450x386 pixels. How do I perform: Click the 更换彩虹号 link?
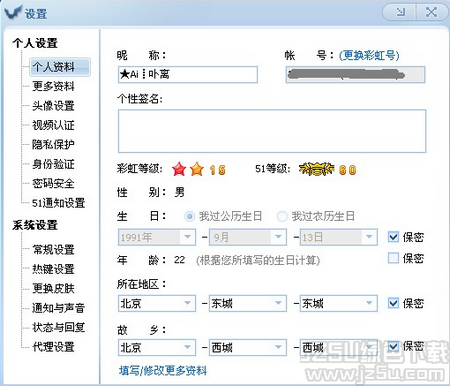pyautogui.click(x=369, y=55)
